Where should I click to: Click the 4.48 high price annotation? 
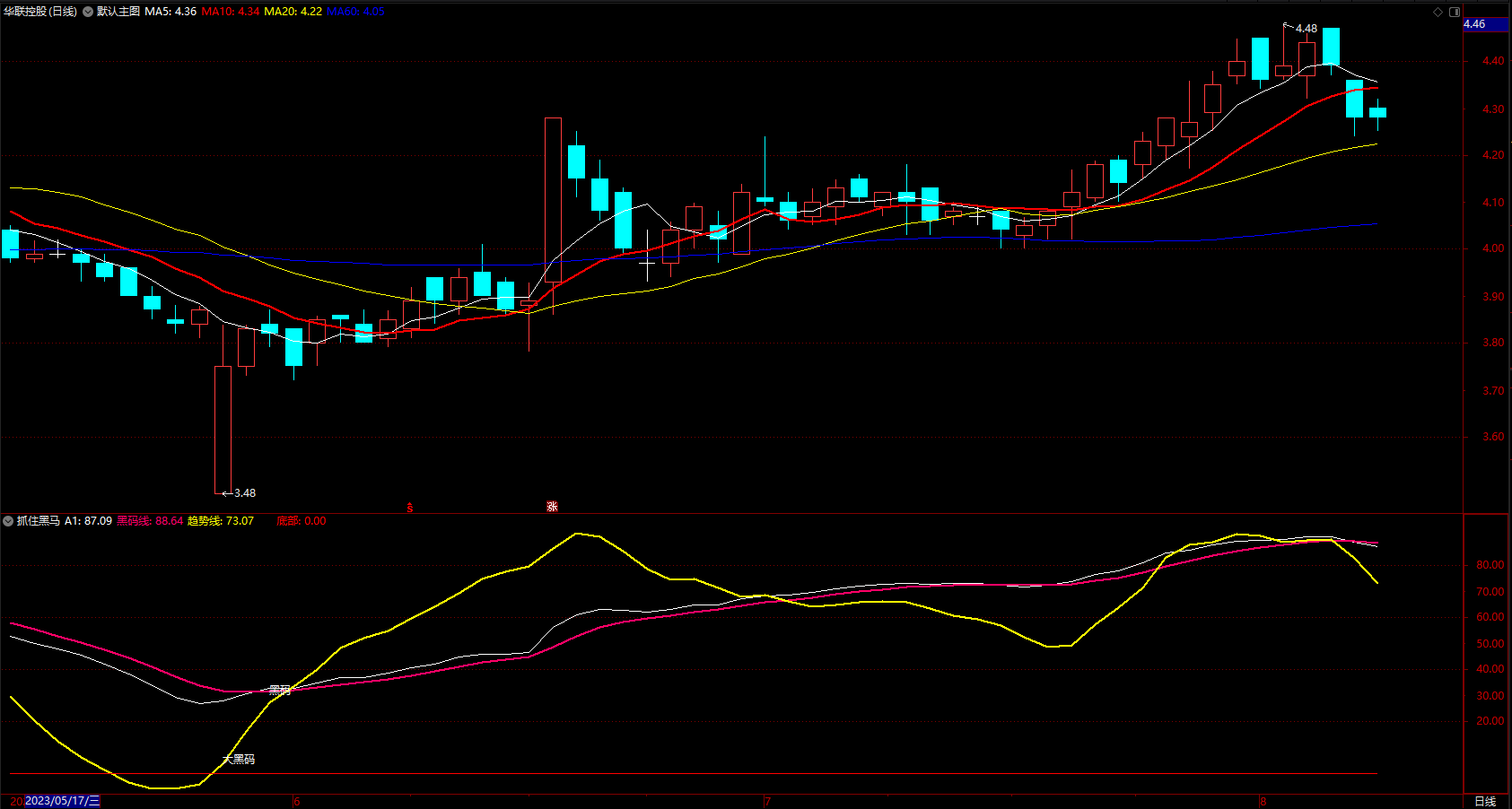tap(1307, 29)
